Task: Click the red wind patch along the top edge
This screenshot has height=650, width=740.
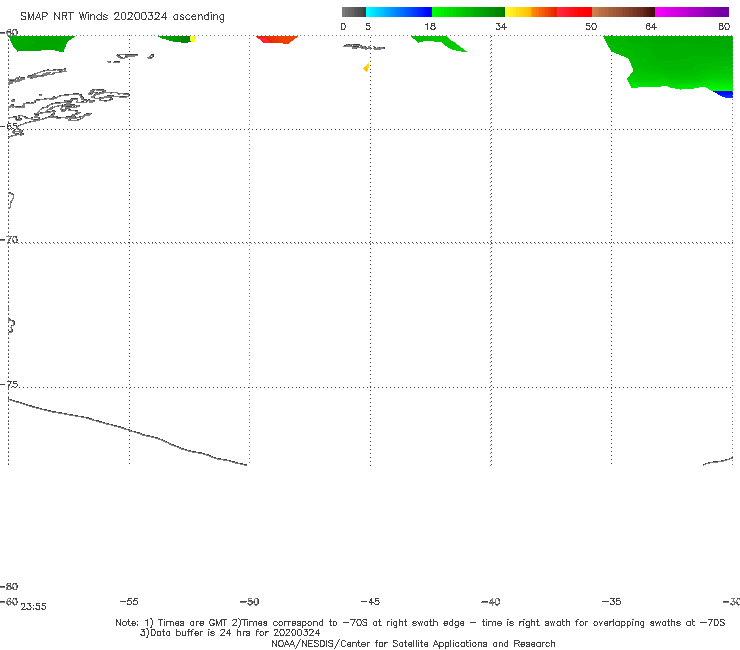Action: [x=277, y=39]
